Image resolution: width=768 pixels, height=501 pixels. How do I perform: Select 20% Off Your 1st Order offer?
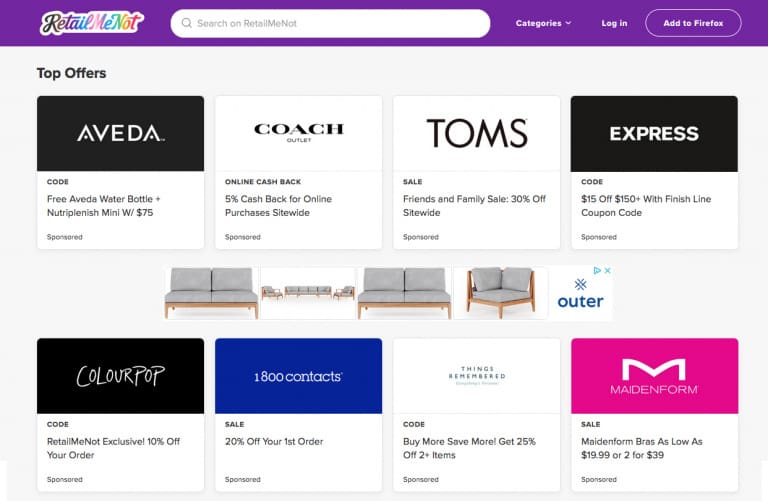[274, 441]
